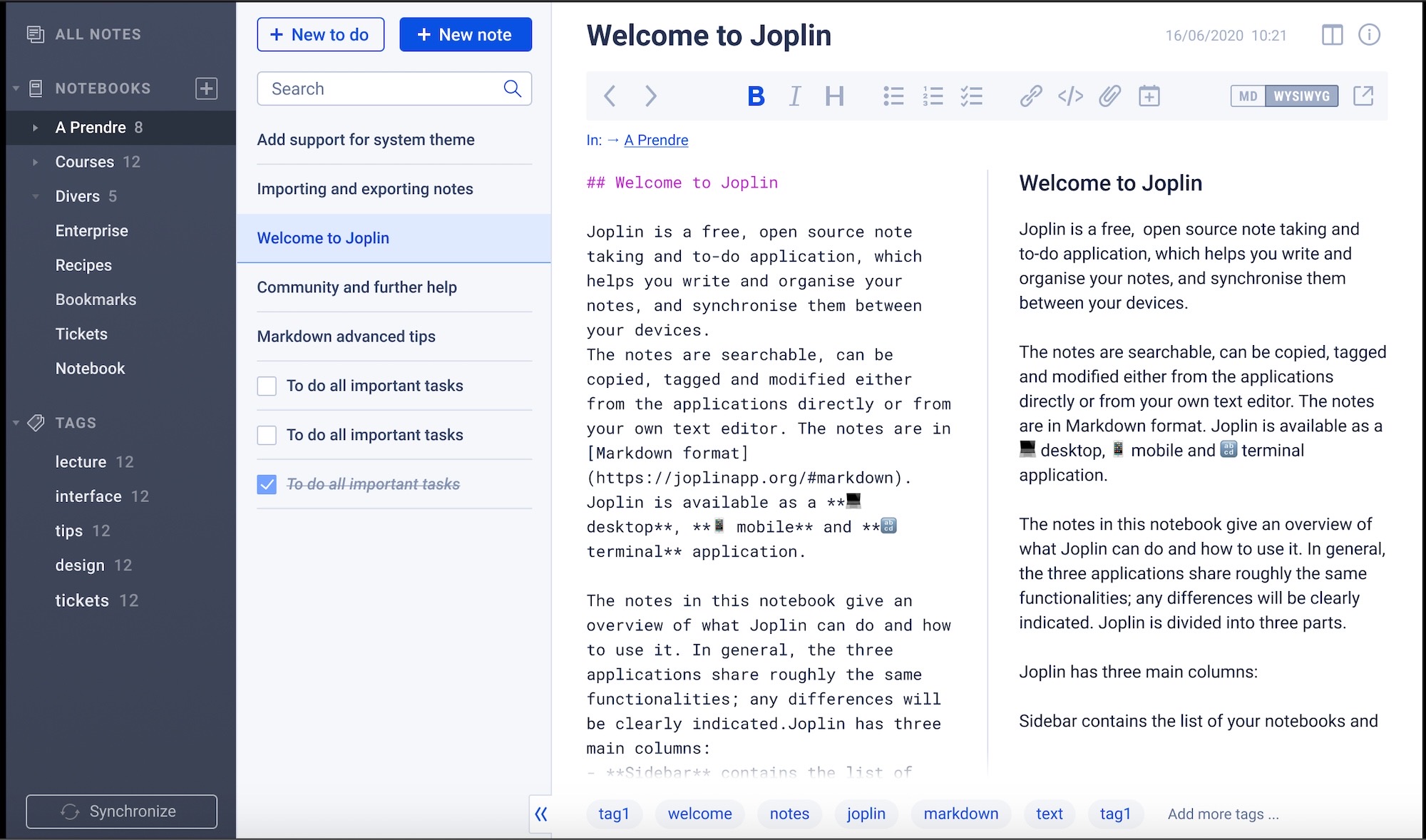Select the 'Community and further help' note

coord(356,287)
